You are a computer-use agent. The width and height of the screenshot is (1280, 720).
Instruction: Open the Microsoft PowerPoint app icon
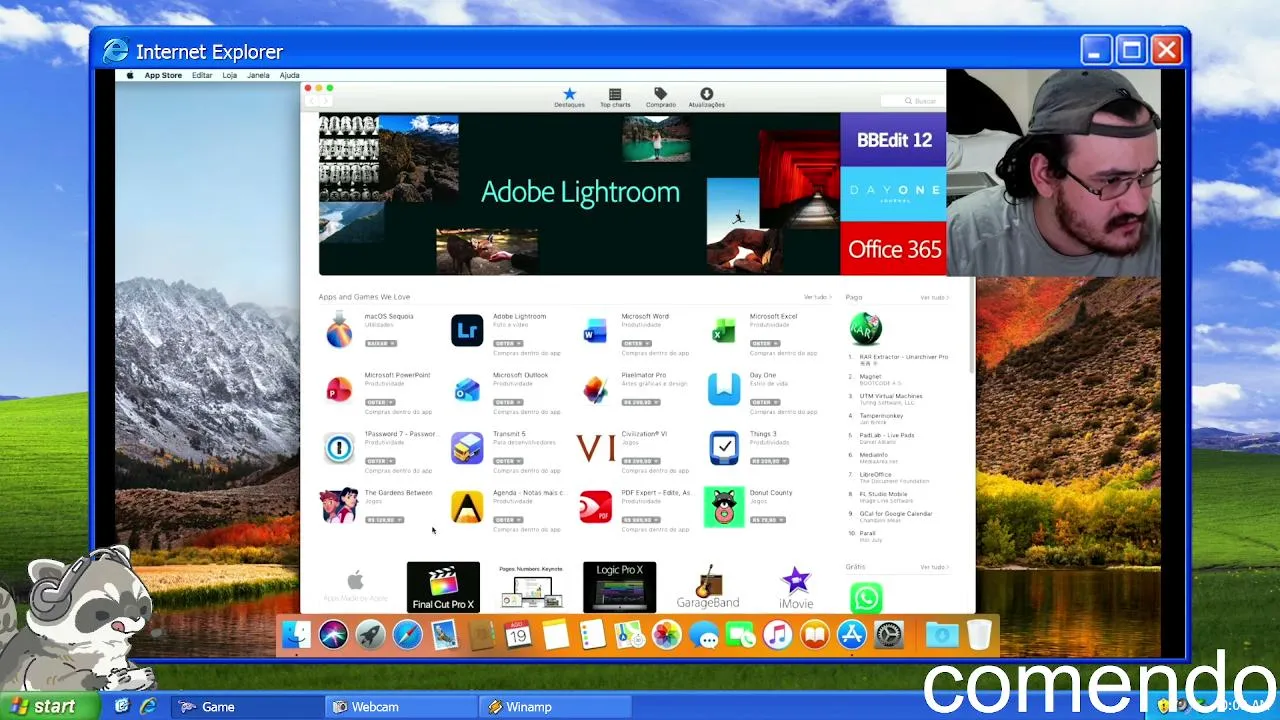(339, 389)
